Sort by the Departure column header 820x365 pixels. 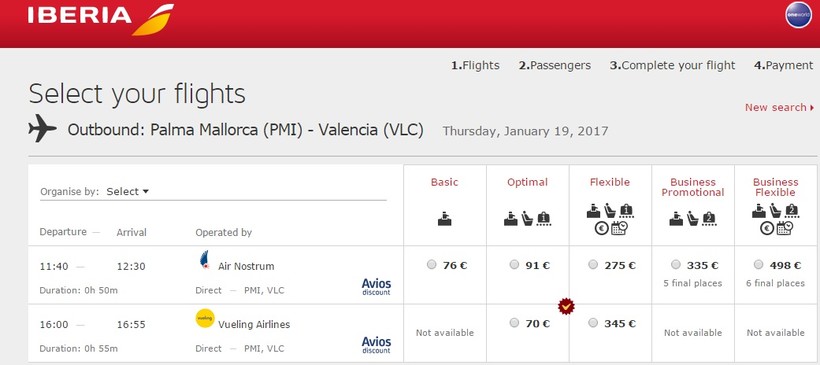coord(63,232)
